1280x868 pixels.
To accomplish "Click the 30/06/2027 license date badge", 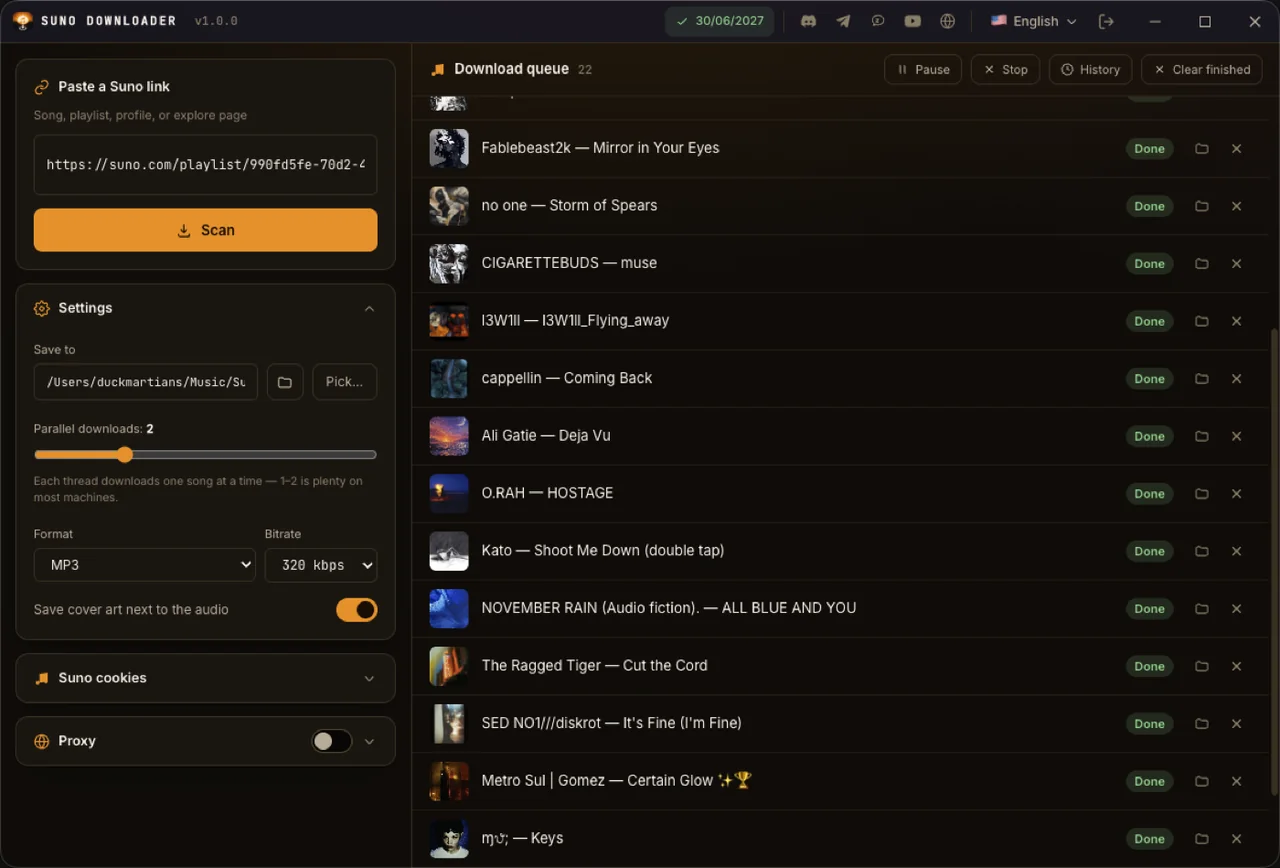I will [x=720, y=21].
